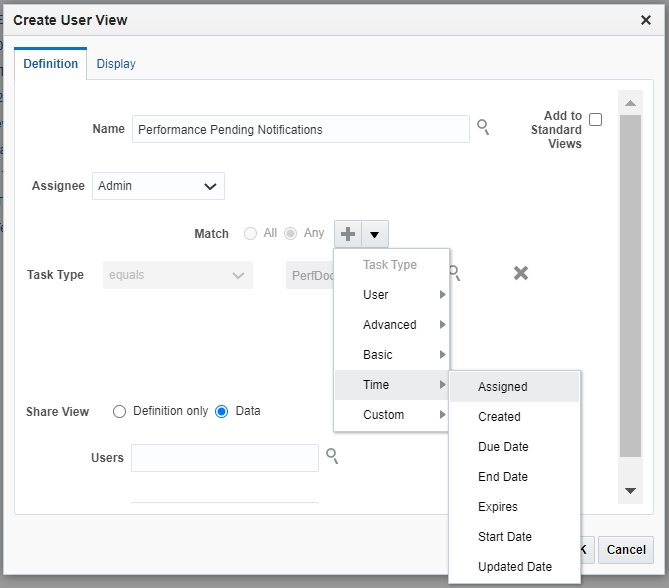
Task: Choose Updated Date from Time submenu
Action: (x=514, y=567)
